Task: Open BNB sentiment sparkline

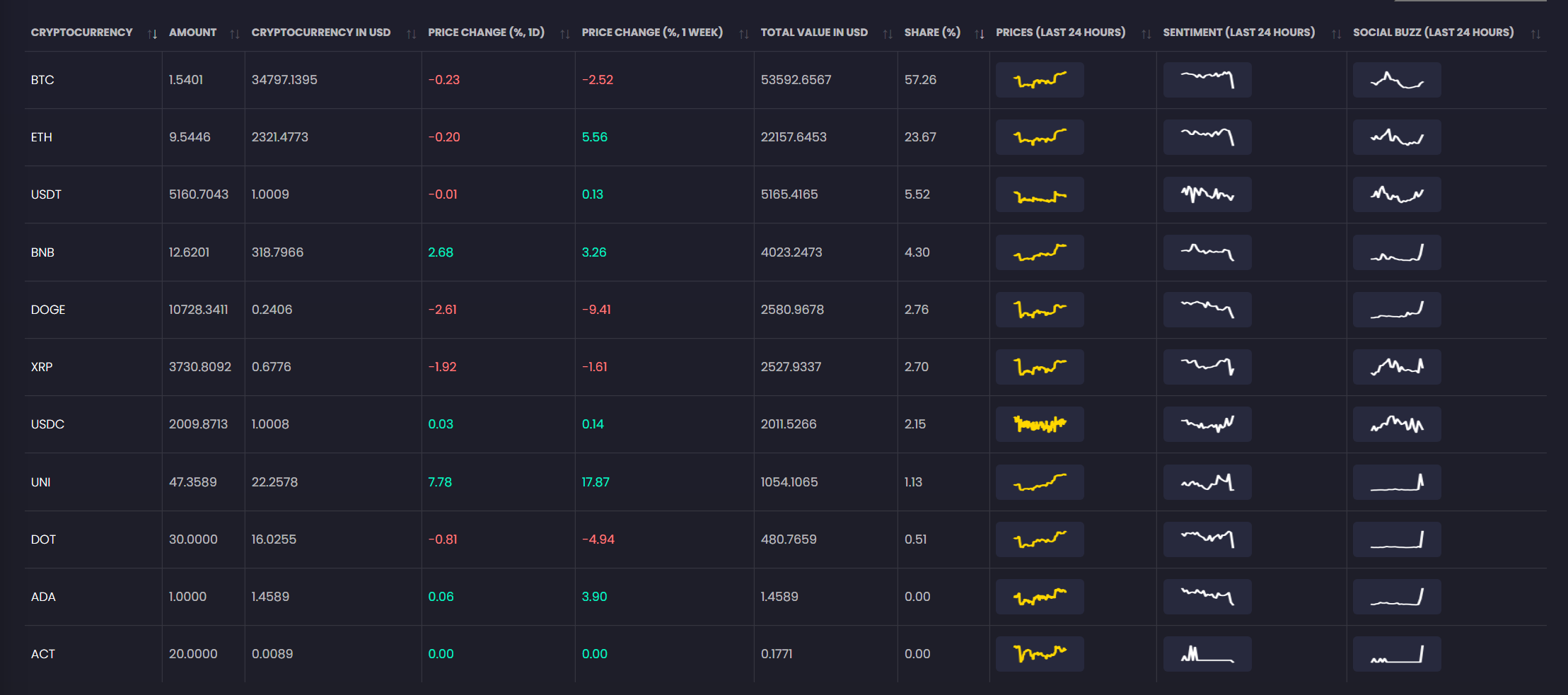Action: point(1207,252)
